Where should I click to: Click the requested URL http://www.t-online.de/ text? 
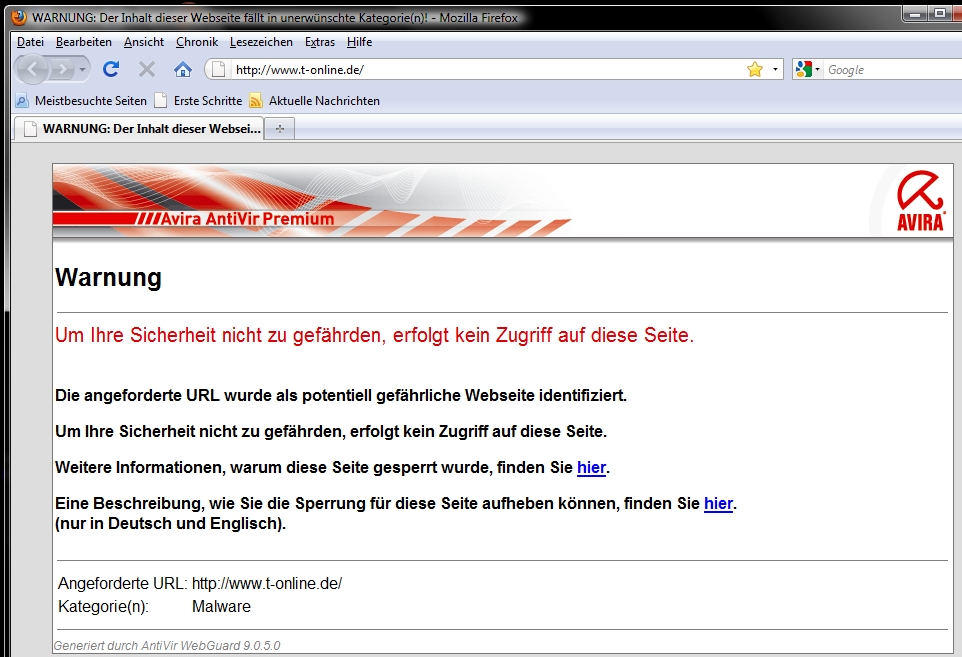click(267, 583)
